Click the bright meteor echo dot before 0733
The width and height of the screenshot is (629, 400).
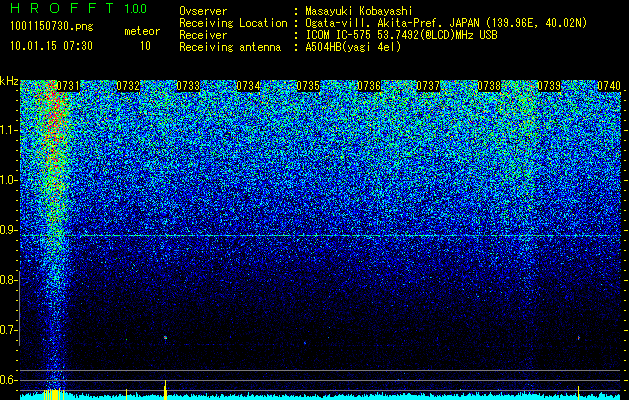click(x=165, y=337)
